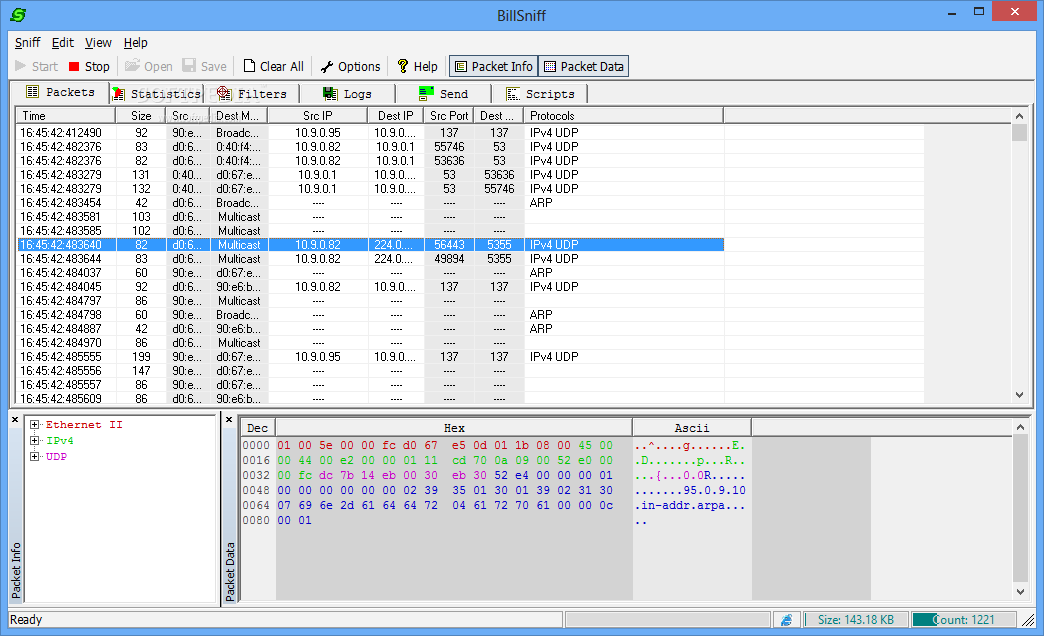Clear all packets with Clear All
This screenshot has height=636, width=1044.
(x=273, y=66)
